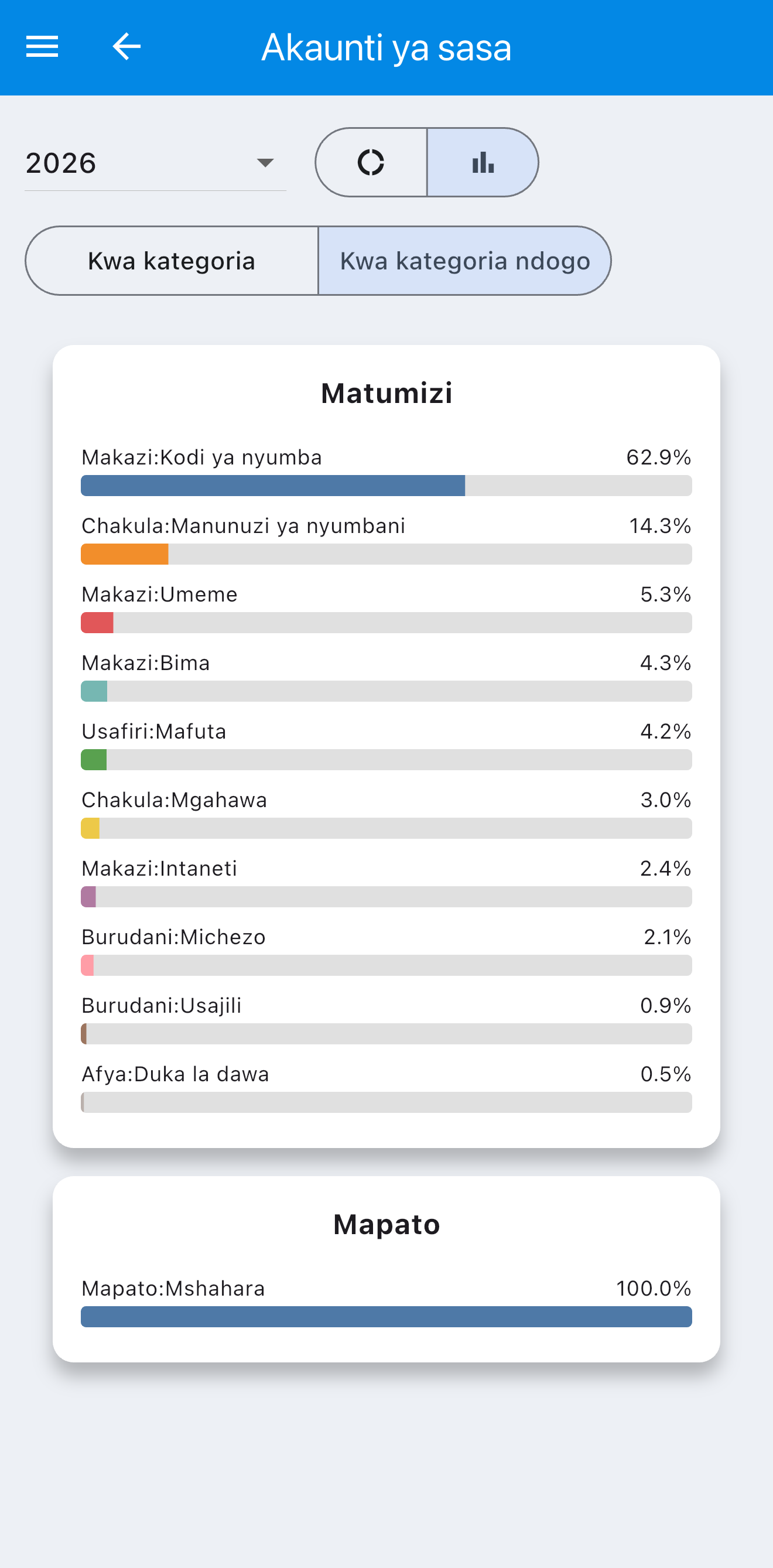This screenshot has width=773, height=1568.
Task: Tap the Matumizi card heading
Action: coord(386,393)
